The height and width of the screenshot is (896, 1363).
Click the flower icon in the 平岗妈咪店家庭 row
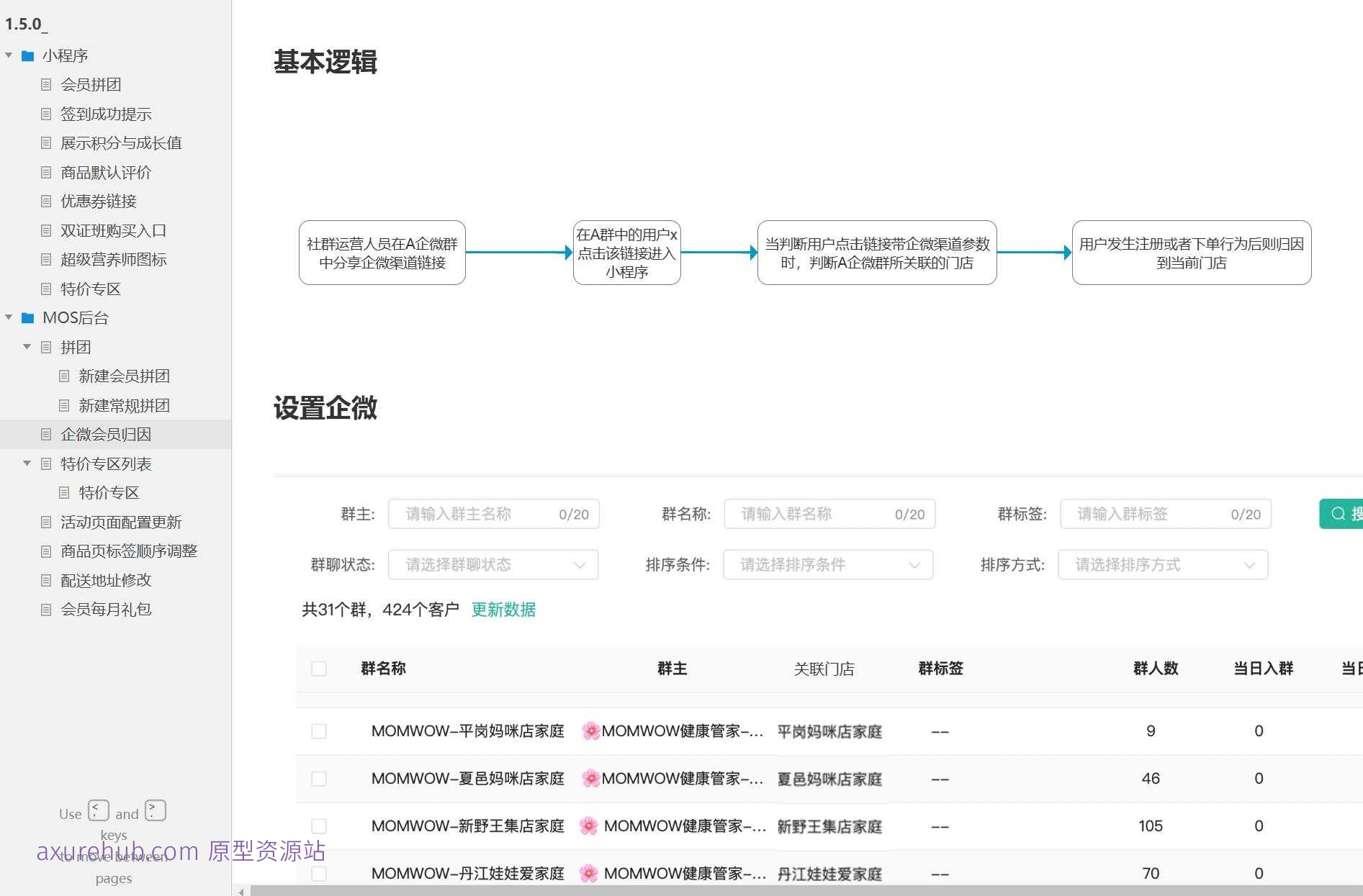[590, 730]
